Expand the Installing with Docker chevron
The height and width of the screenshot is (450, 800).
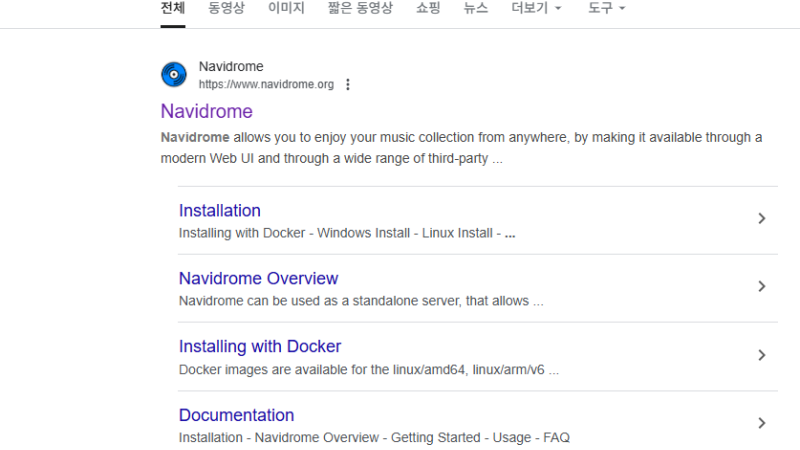[762, 355]
